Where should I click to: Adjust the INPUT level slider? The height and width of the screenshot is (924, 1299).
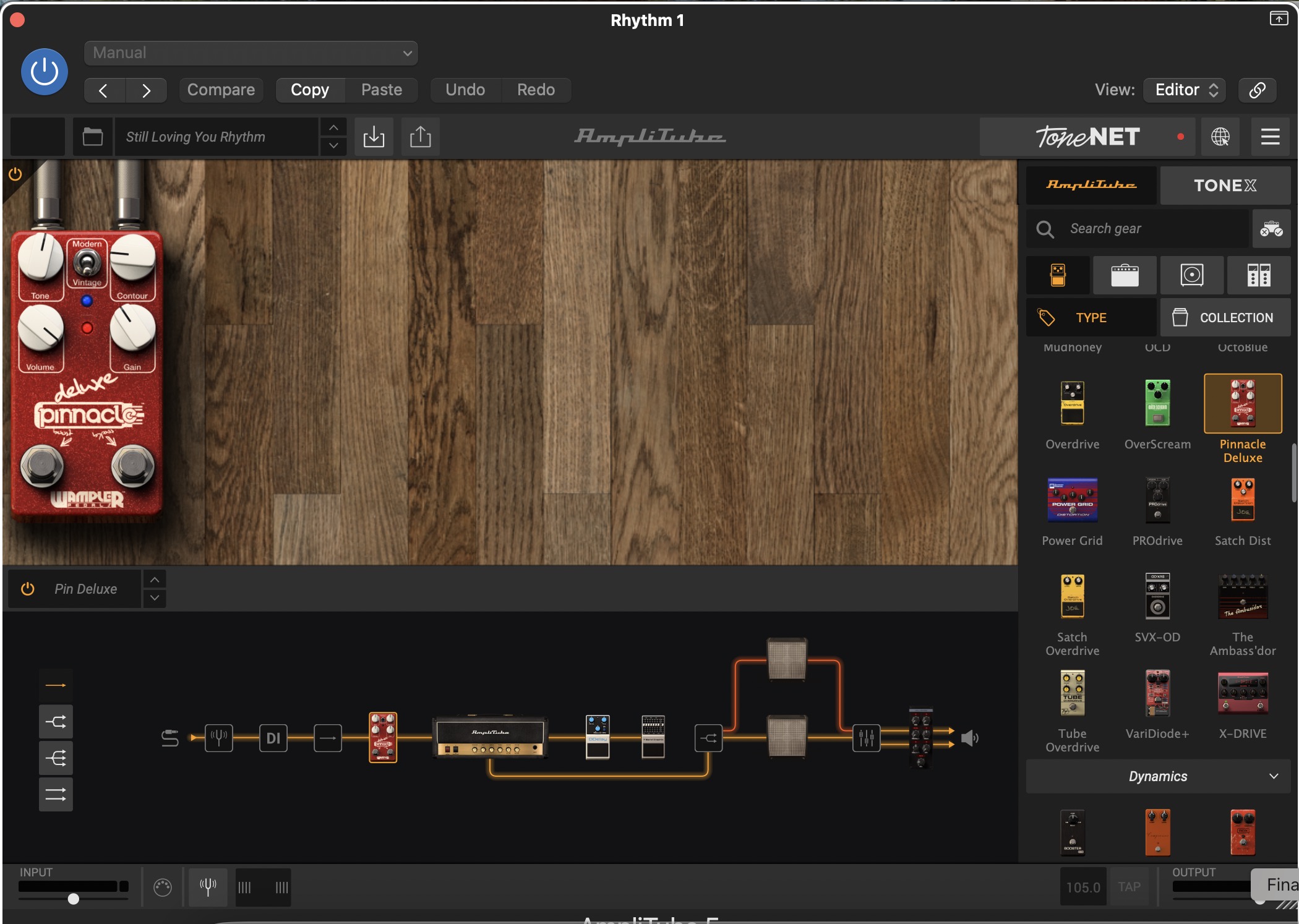[73, 899]
